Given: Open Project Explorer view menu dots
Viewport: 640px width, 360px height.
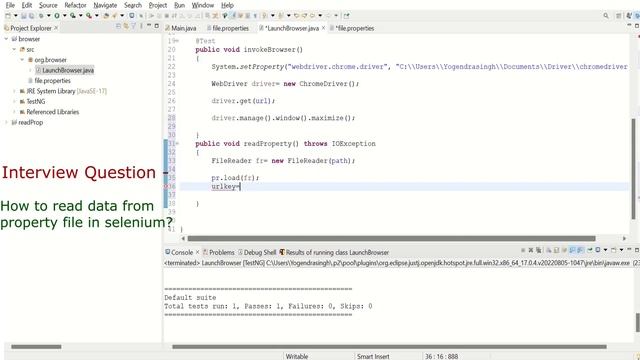Looking at the screenshot, I should pos(141,26).
